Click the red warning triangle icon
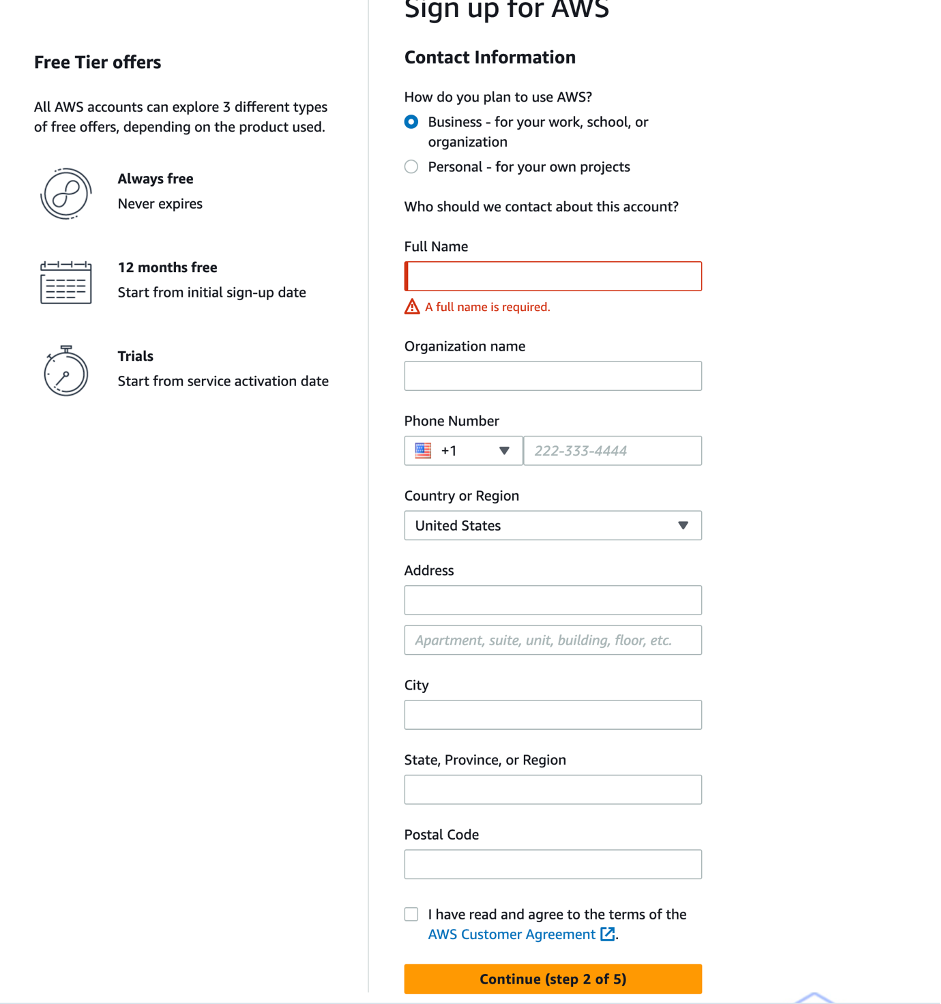This screenshot has height=1004, width=941. 412,307
